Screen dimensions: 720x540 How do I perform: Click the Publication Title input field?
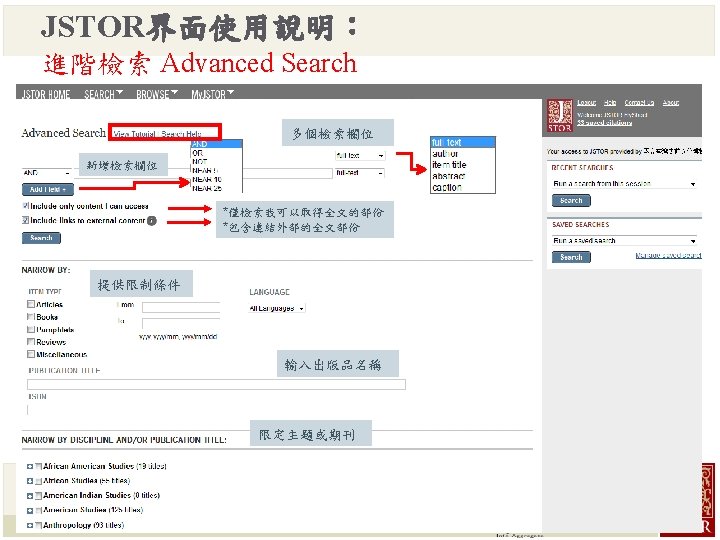pos(216,384)
